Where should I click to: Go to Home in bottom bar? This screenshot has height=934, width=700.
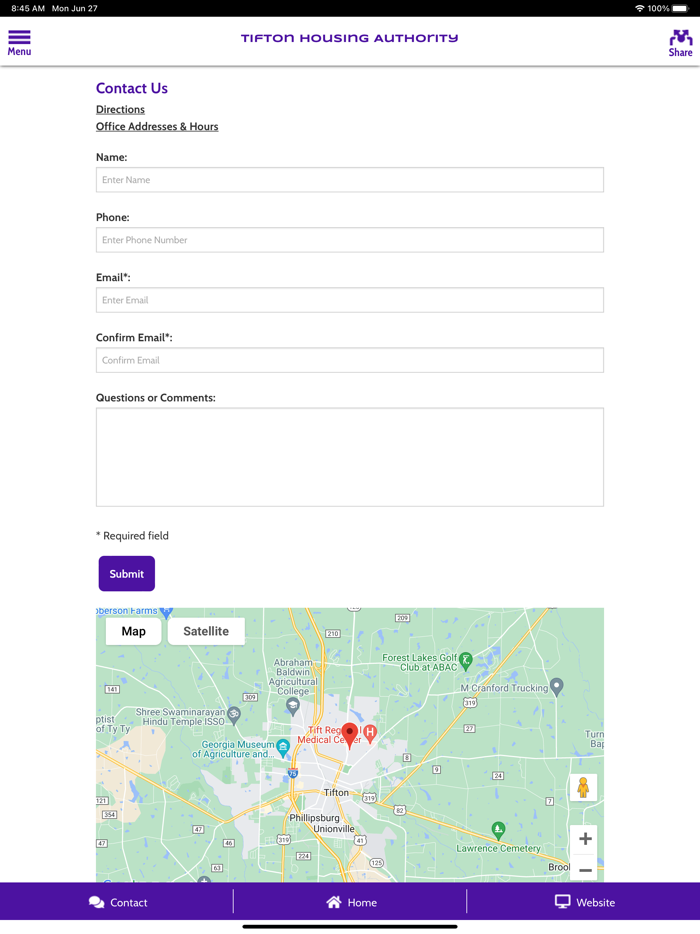351,902
